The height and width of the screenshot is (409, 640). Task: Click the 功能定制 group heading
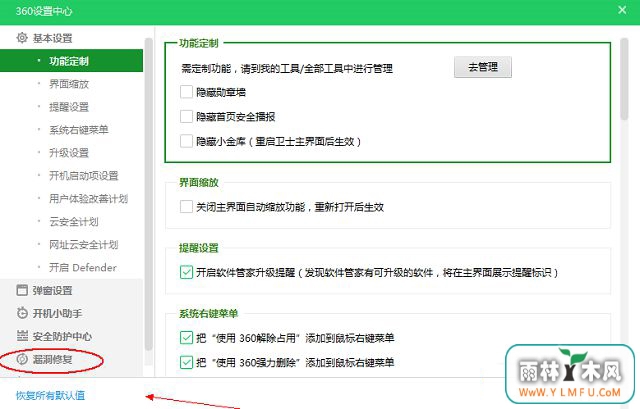coord(199,43)
